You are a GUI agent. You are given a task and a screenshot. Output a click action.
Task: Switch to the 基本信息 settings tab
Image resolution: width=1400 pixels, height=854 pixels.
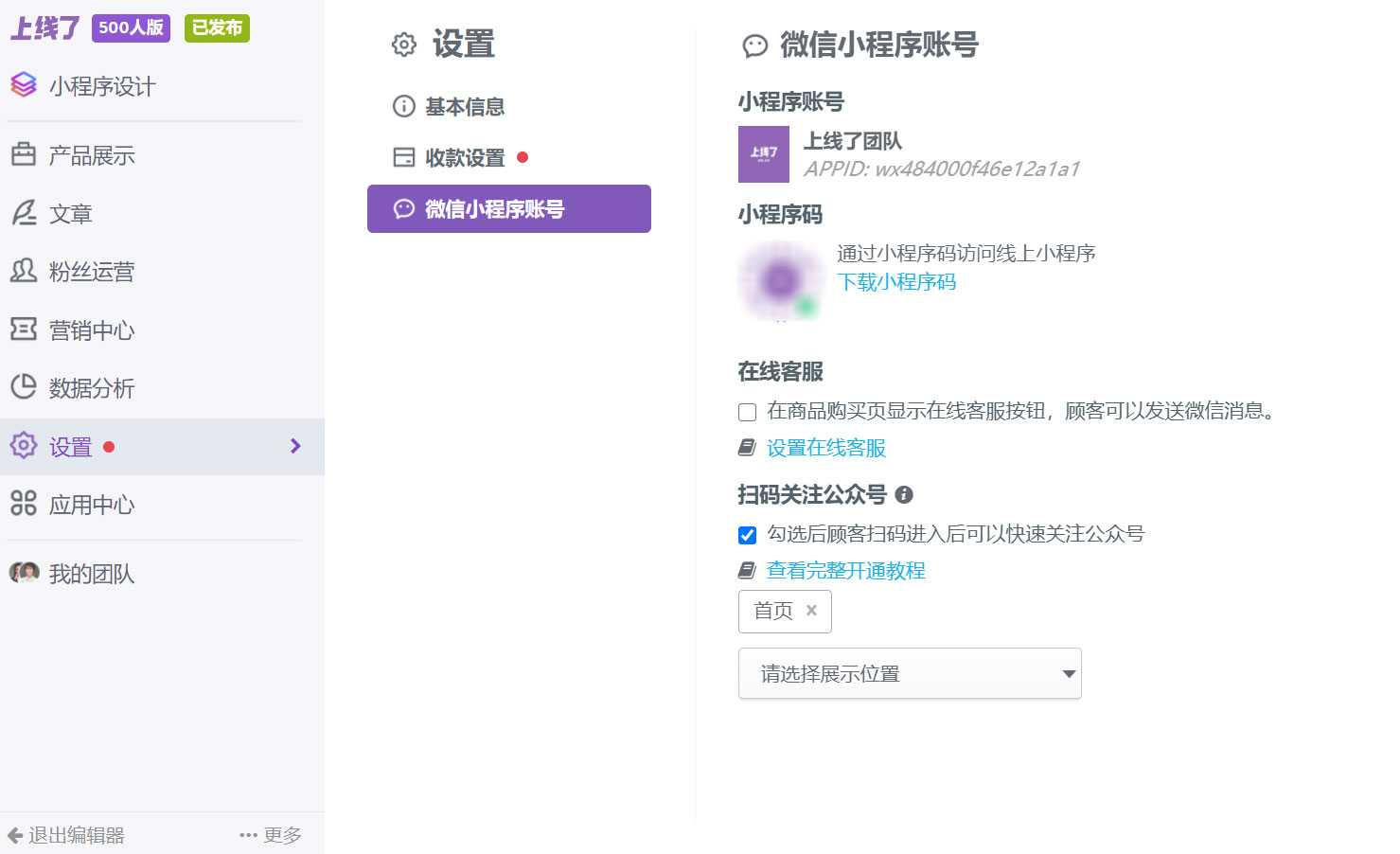pyautogui.click(x=466, y=107)
